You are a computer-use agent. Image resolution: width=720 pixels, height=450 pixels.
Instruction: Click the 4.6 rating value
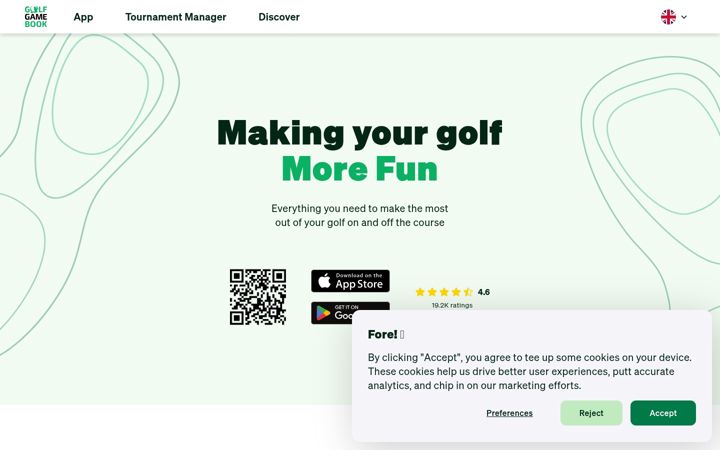pos(484,292)
